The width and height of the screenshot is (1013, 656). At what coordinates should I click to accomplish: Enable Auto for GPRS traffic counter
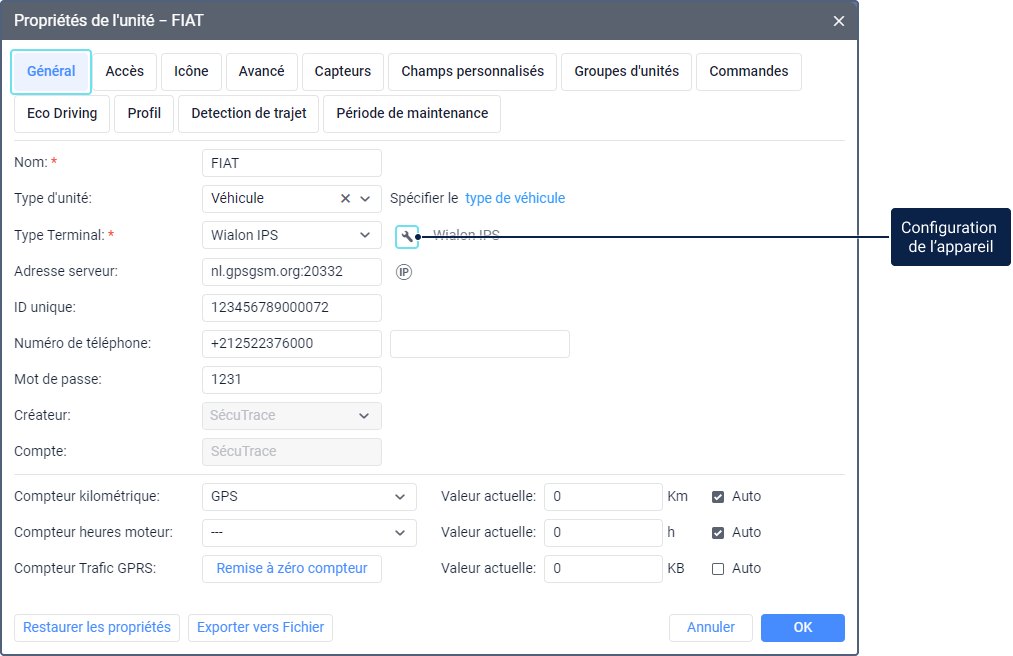coord(718,568)
